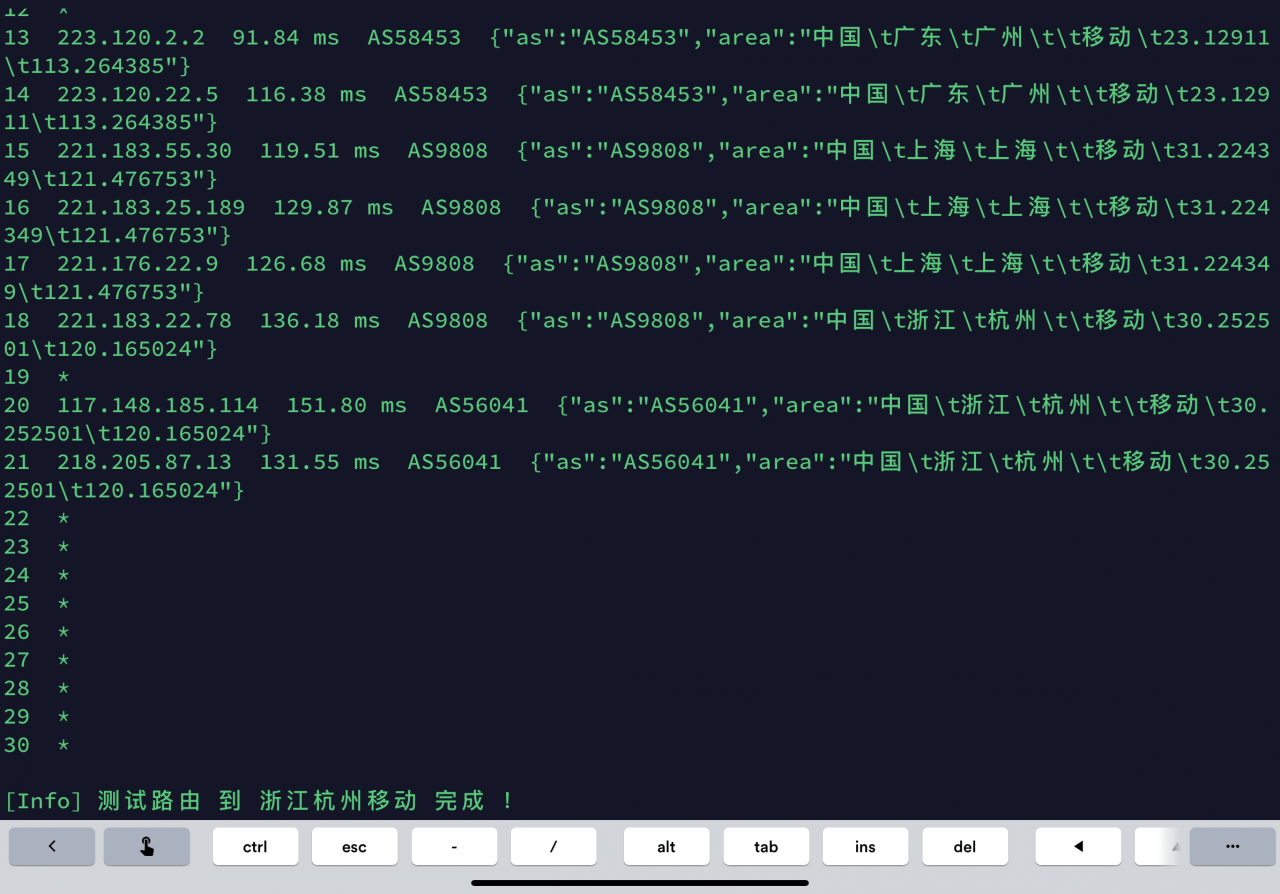Click the 完成 text in info line
Screen dimensions: 1280x894
(460, 801)
